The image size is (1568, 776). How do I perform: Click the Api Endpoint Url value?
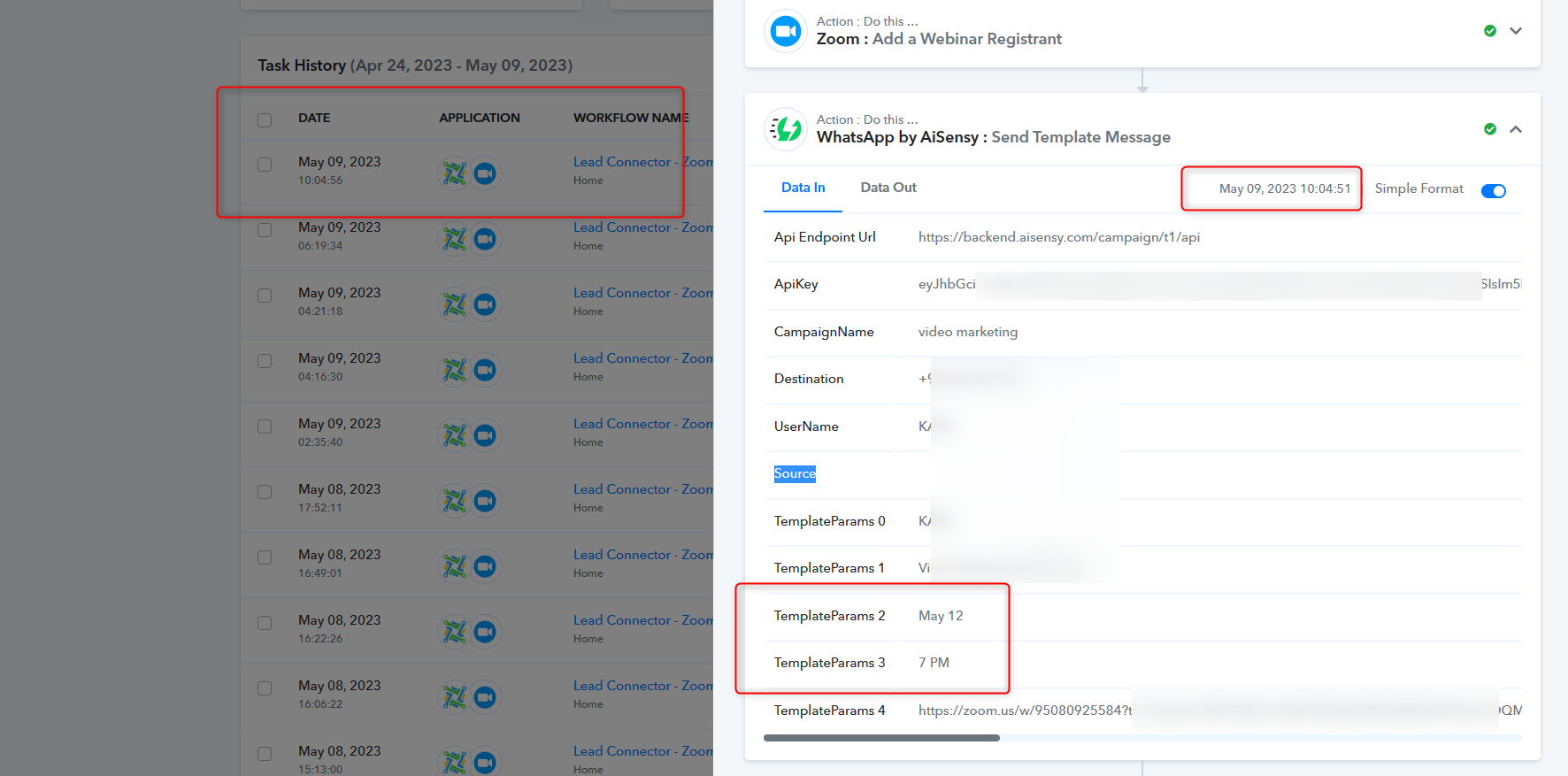pyautogui.click(x=1059, y=237)
